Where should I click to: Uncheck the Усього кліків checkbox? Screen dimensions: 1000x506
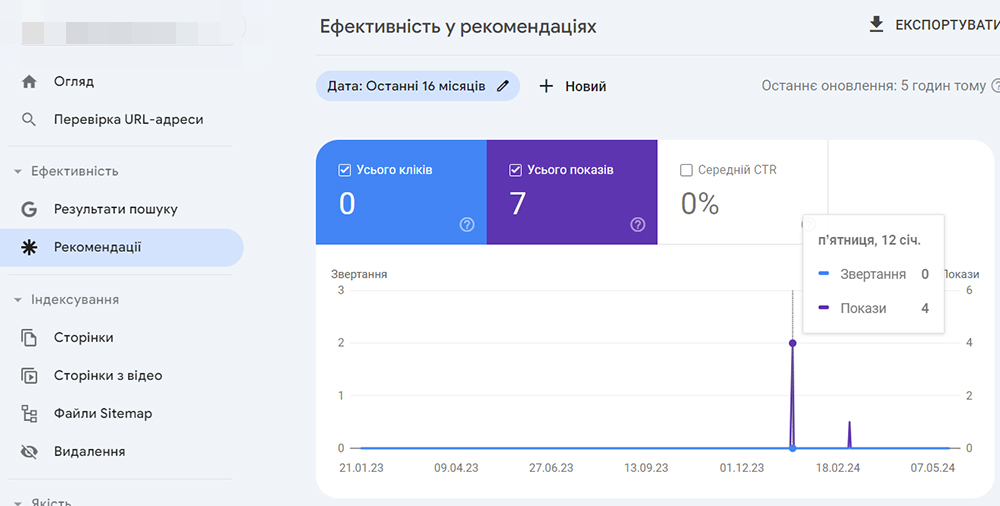pos(344,170)
